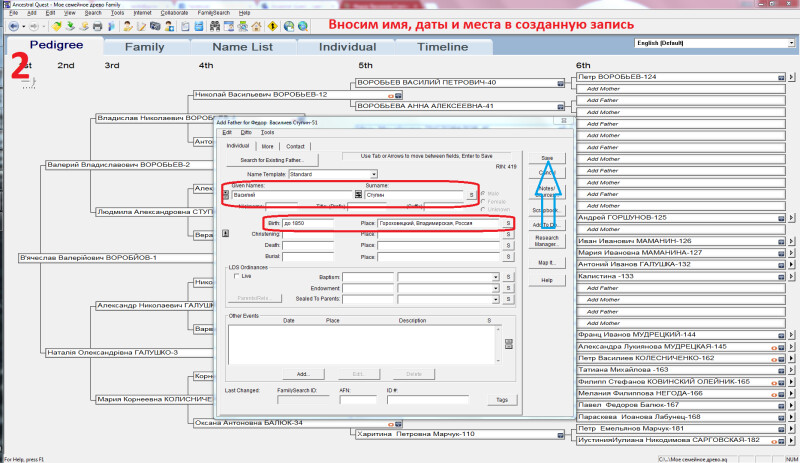Open the Endowment temple dropdown
The height and width of the screenshot is (463, 800).
(x=495, y=288)
